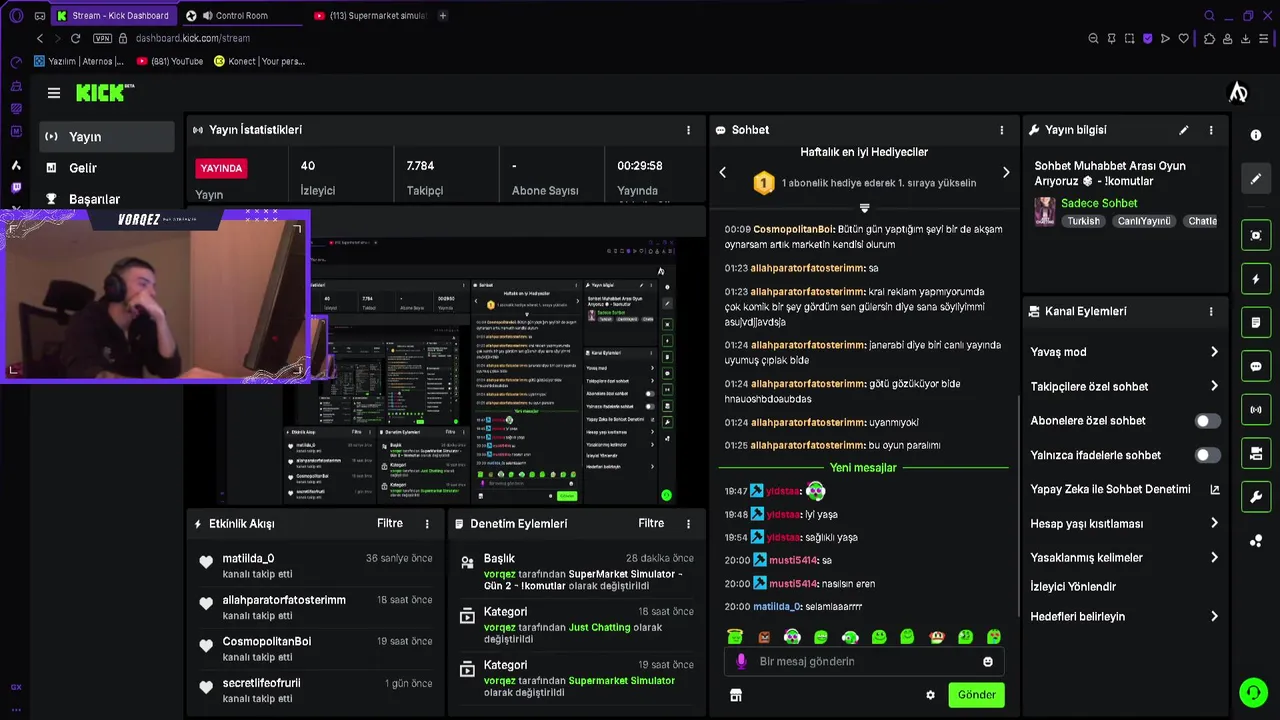Viewport: 1280px width, 720px height.
Task: Open the Etkinlik Akışı three-dot menu
Action: (427, 524)
